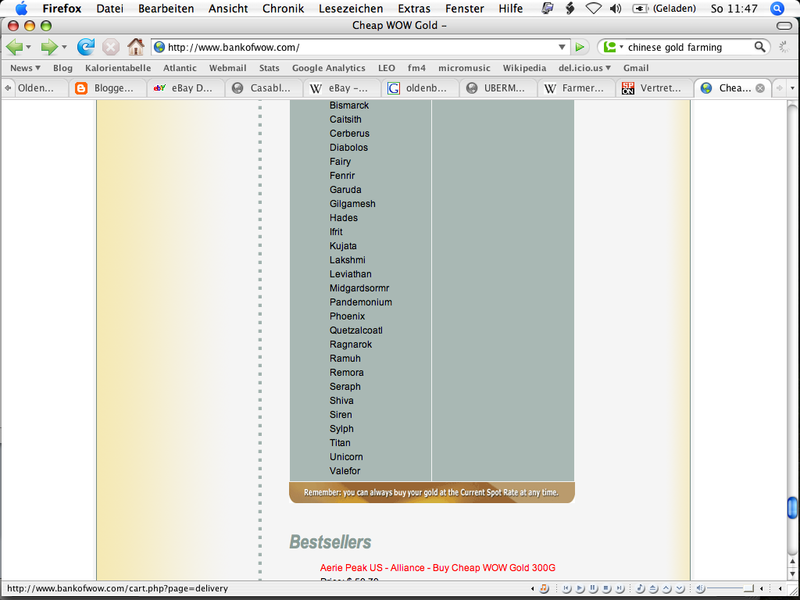800x600 pixels.
Task: Reload the page with the refresh icon
Action: point(86,47)
